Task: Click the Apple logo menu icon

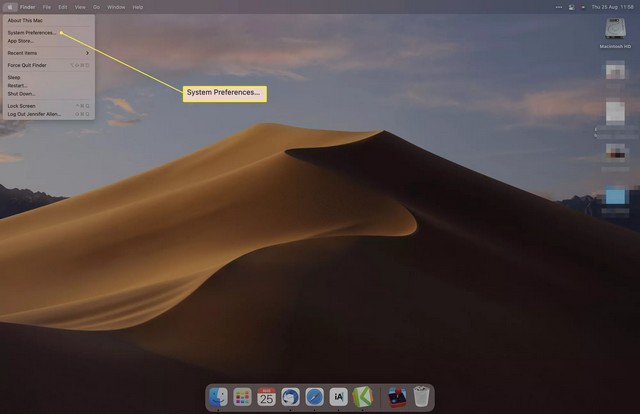Action: click(10, 7)
